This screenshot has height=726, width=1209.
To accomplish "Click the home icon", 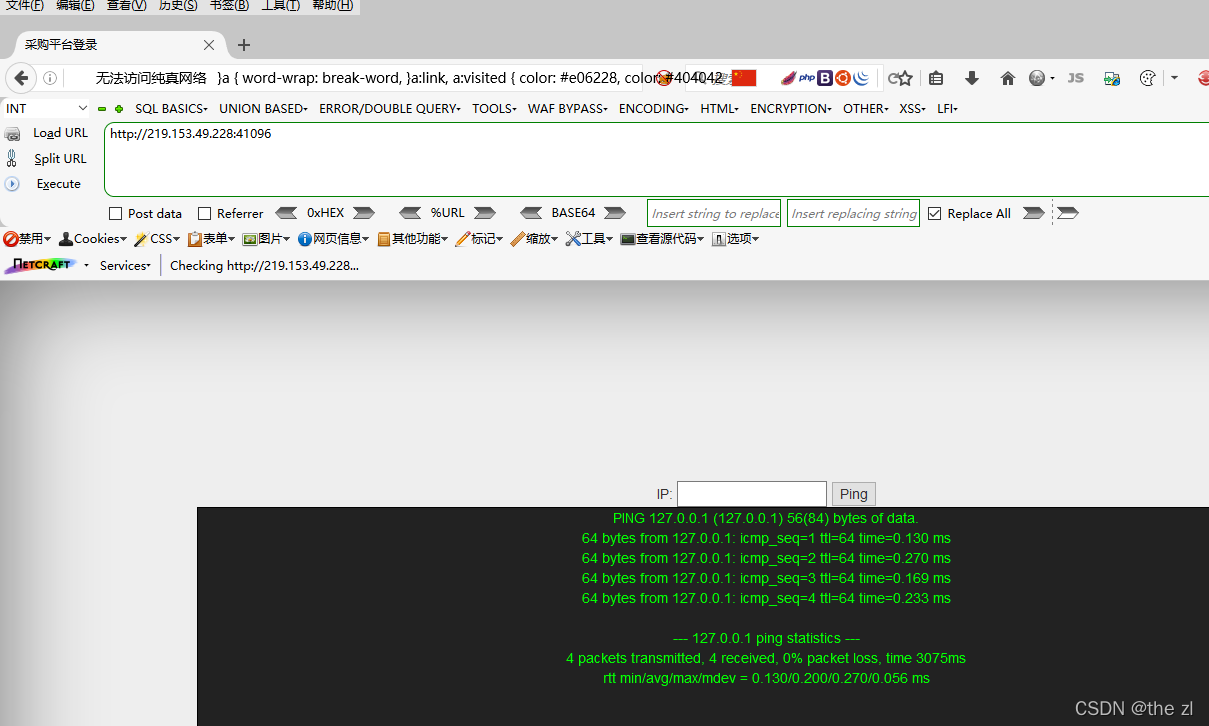I will (1007, 78).
